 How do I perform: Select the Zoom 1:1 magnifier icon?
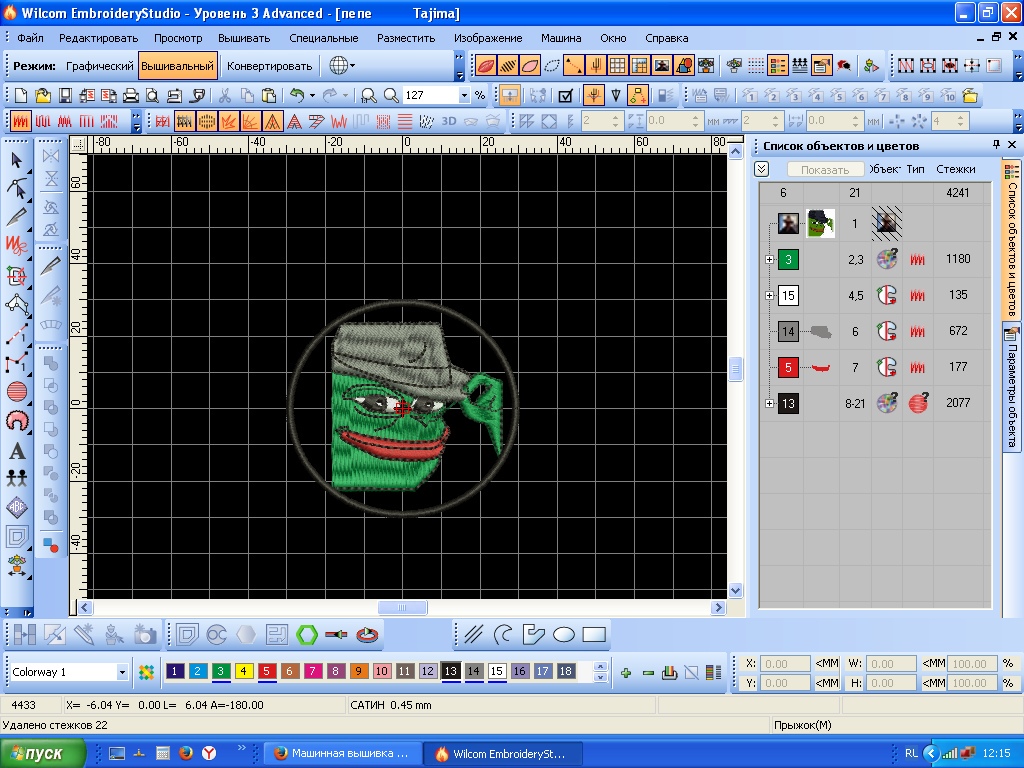pos(369,96)
